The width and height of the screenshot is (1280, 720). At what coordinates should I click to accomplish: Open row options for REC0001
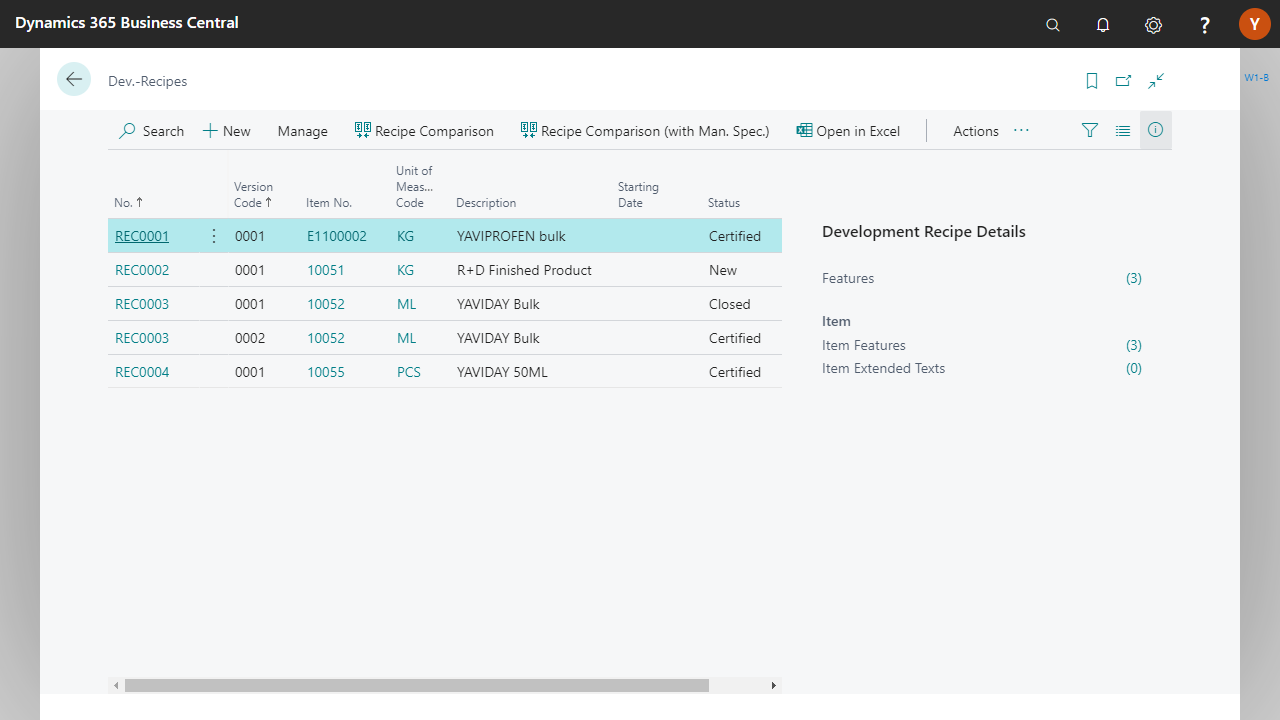click(213, 236)
